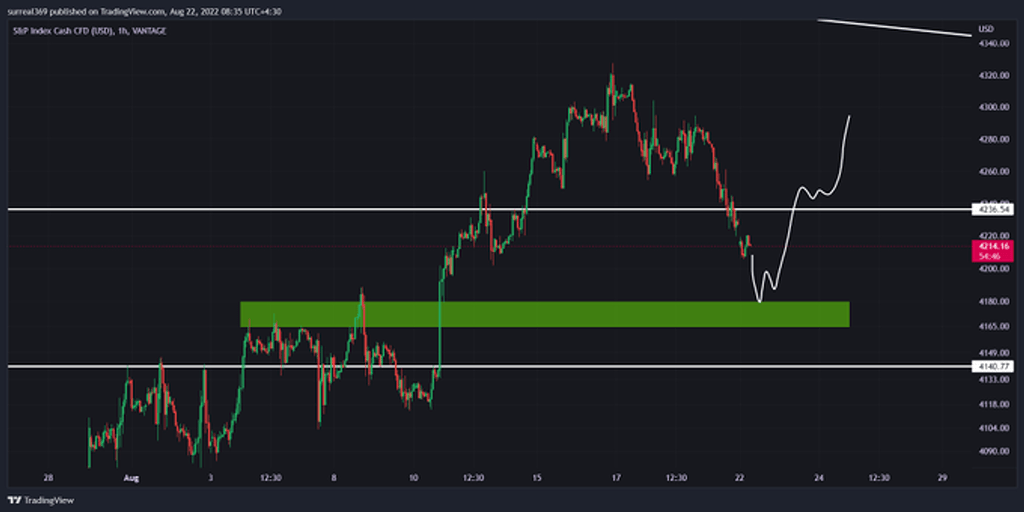
Task: Click the 4300 price scale label
Action: (991, 107)
